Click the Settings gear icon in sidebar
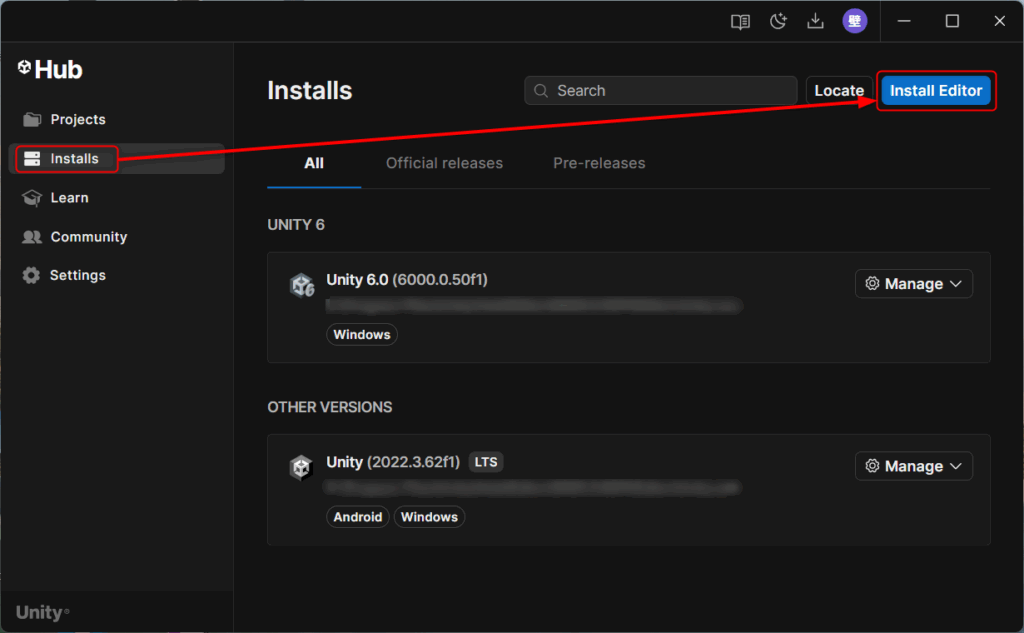This screenshot has height=633, width=1024. click(x=31, y=275)
